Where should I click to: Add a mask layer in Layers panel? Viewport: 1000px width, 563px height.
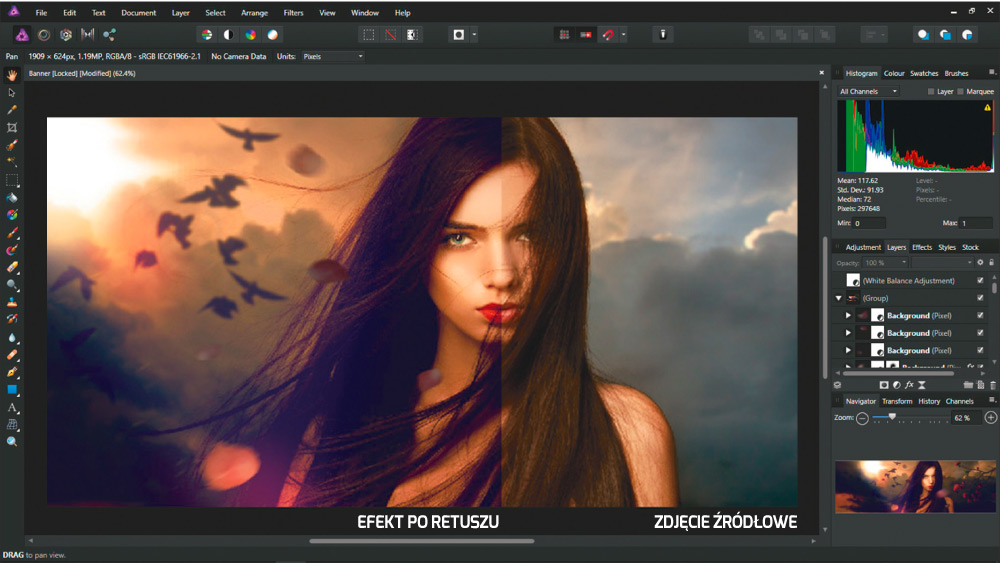pos(884,385)
